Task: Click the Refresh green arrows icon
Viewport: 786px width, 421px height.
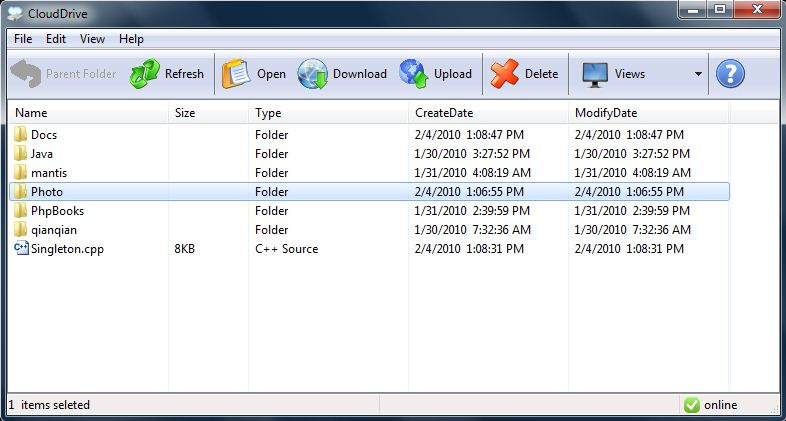Action: (144, 74)
